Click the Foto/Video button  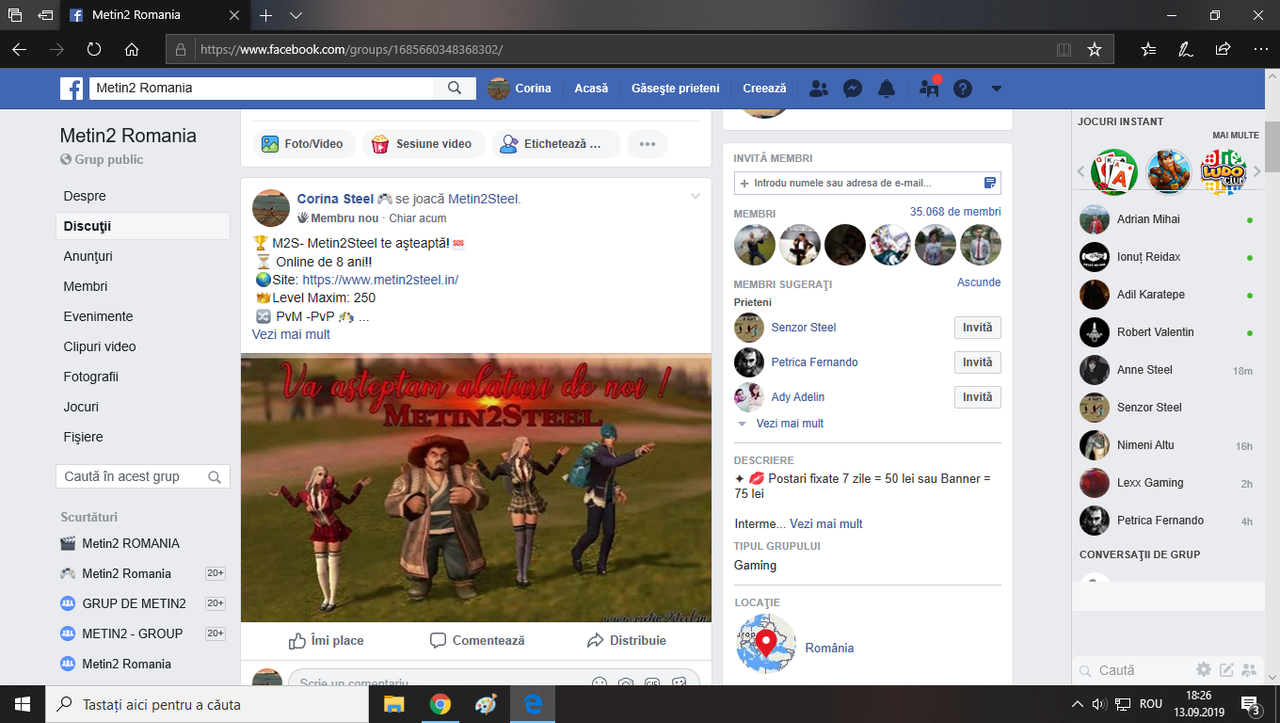[x=303, y=144]
